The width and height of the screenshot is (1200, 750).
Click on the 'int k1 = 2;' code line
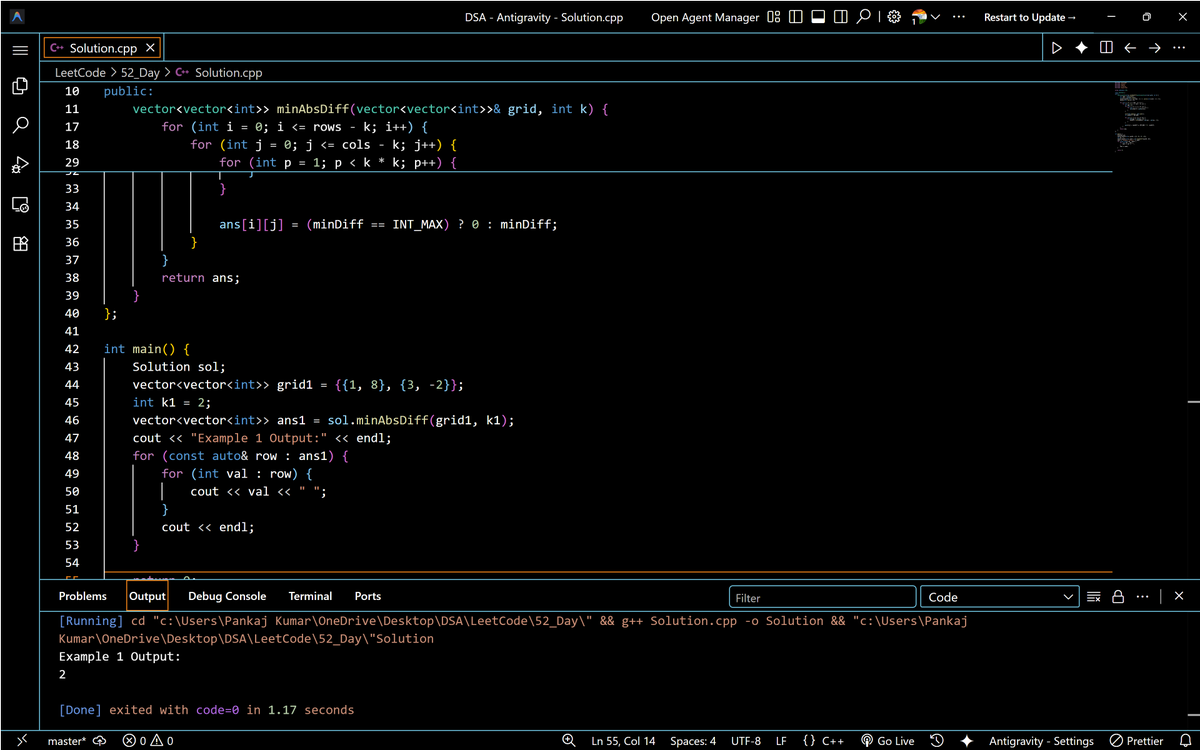pyautogui.click(x=172, y=402)
